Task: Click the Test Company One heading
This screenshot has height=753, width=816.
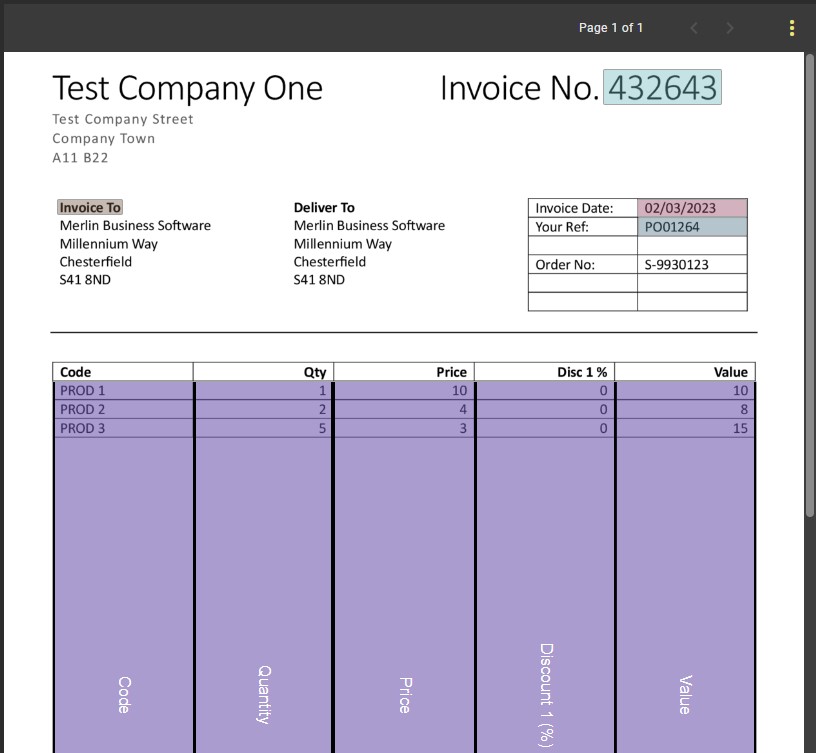Action: [x=188, y=88]
